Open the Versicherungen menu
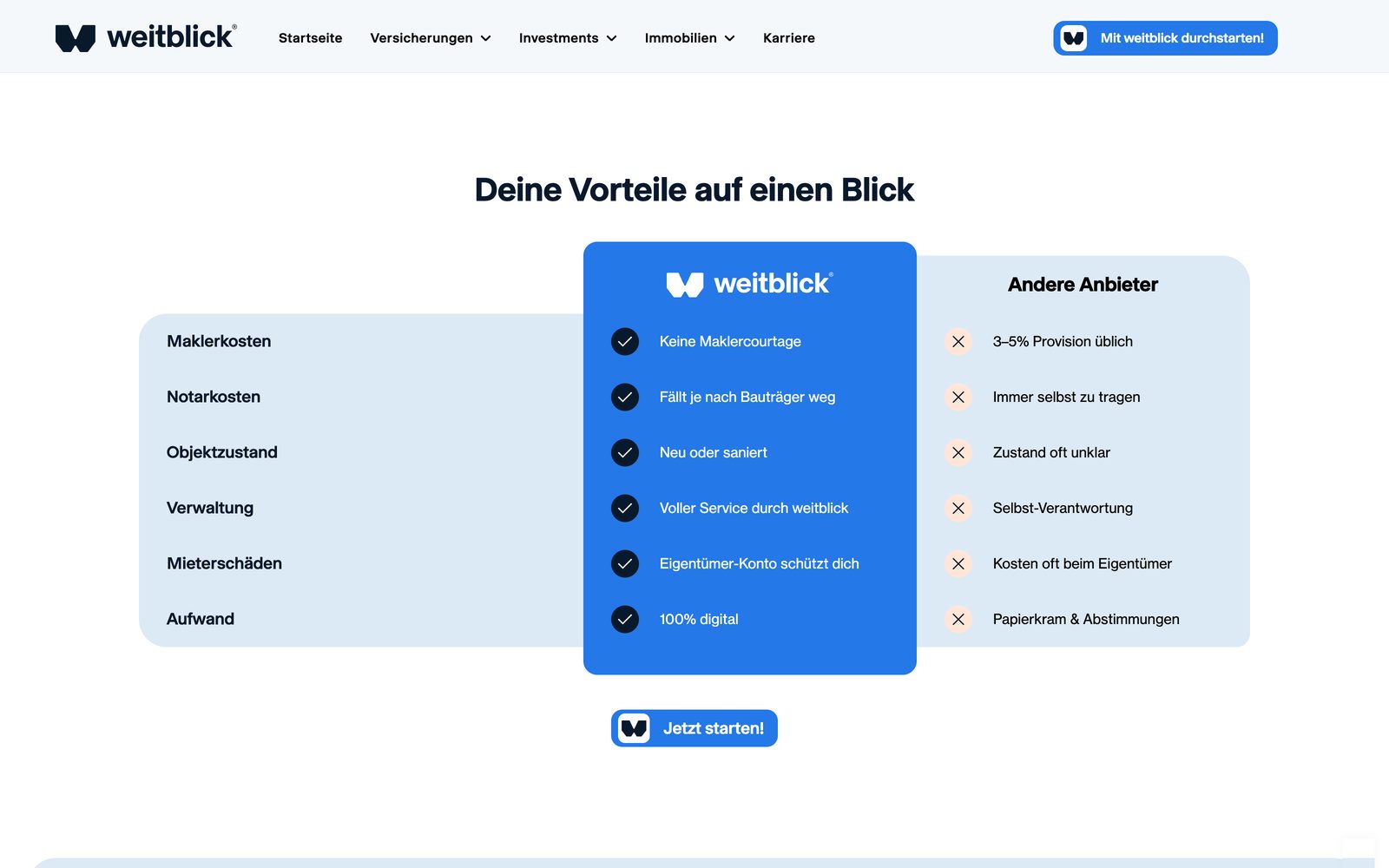Viewport: 1389px width, 868px height. click(x=431, y=38)
